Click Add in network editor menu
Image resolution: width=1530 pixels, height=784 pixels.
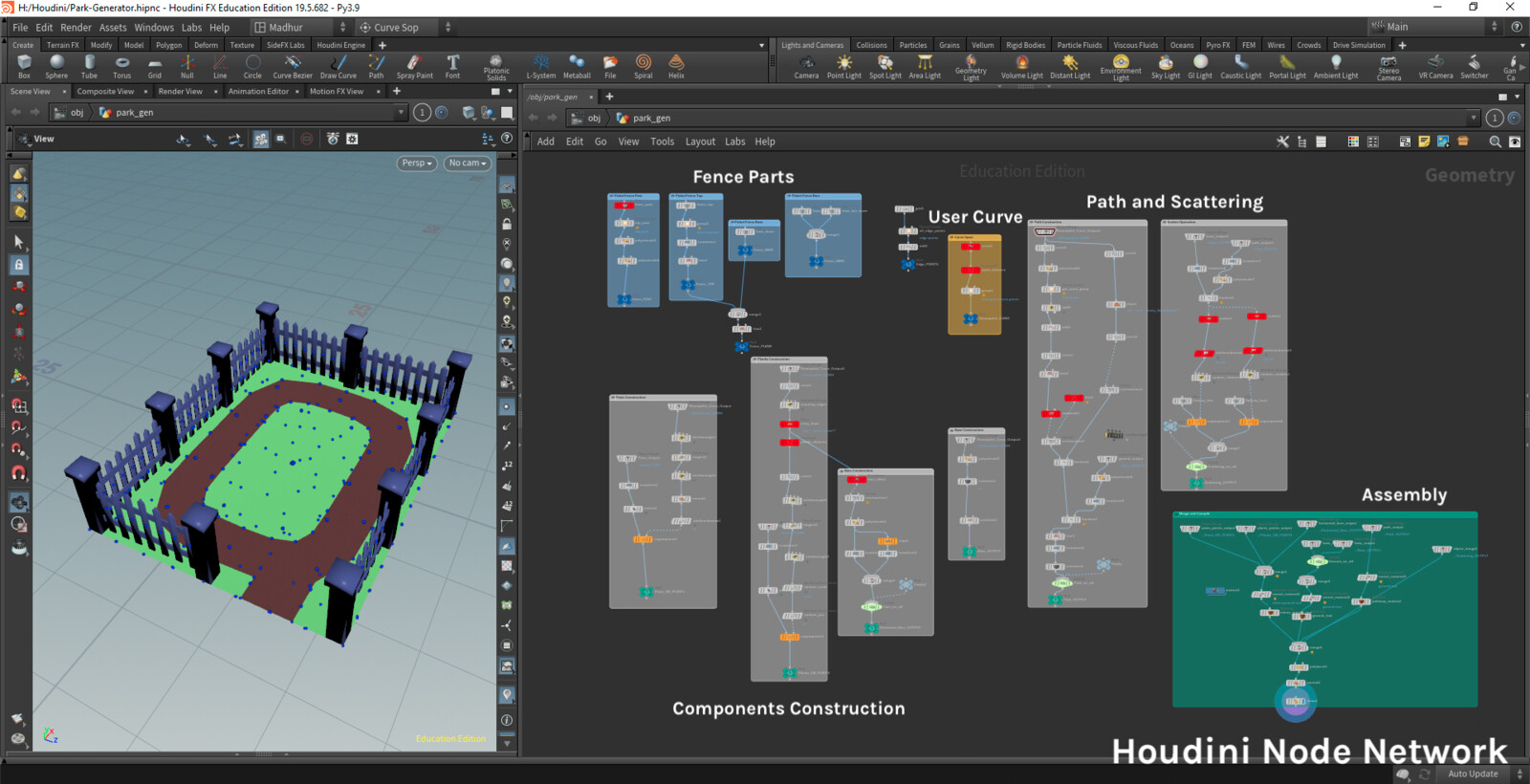point(545,142)
